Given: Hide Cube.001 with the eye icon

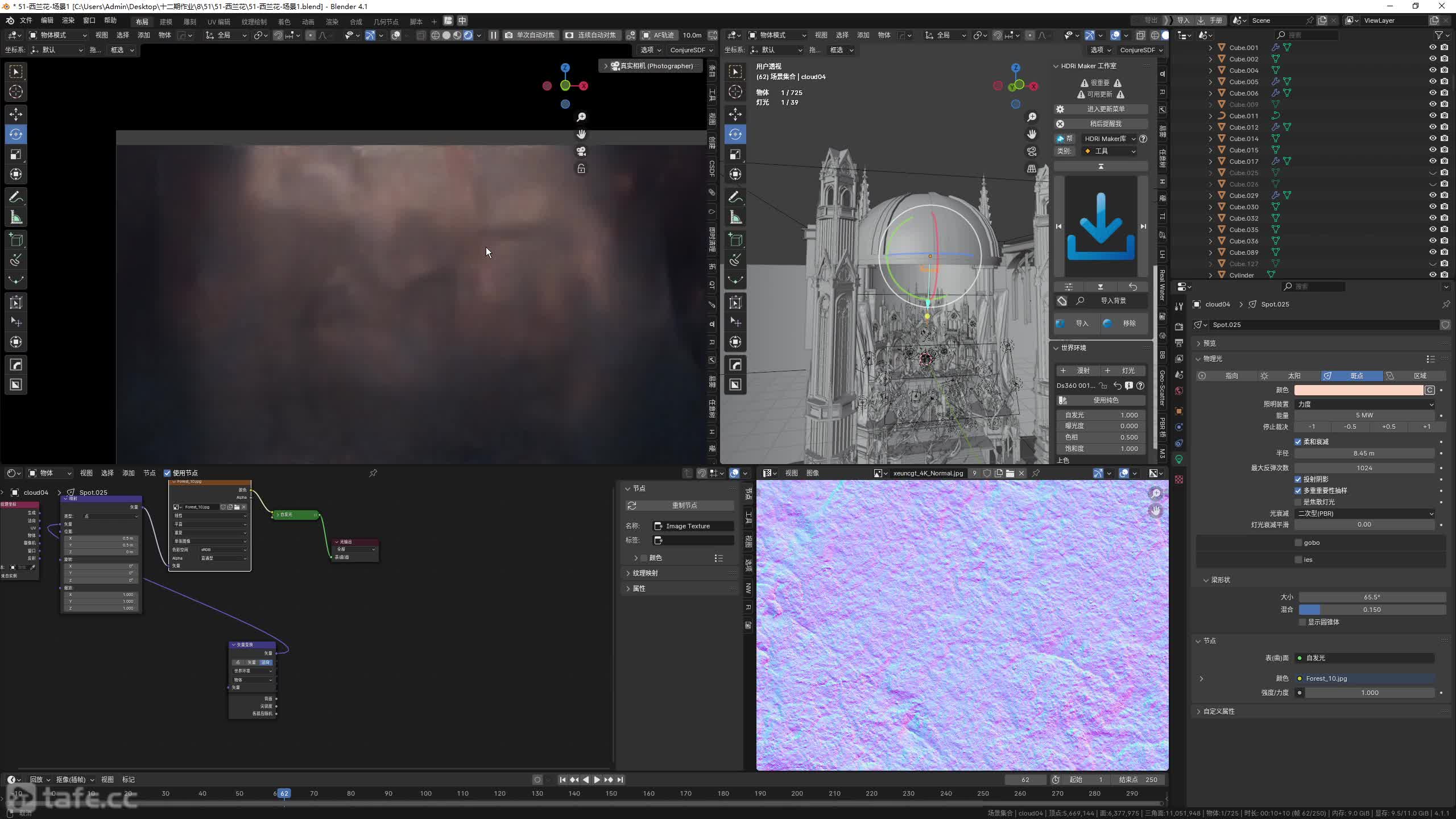Looking at the screenshot, I should click(1433, 47).
